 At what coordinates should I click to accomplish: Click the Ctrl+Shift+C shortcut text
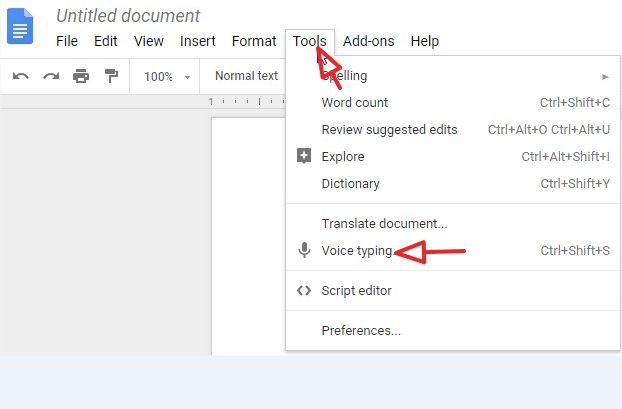pos(575,103)
